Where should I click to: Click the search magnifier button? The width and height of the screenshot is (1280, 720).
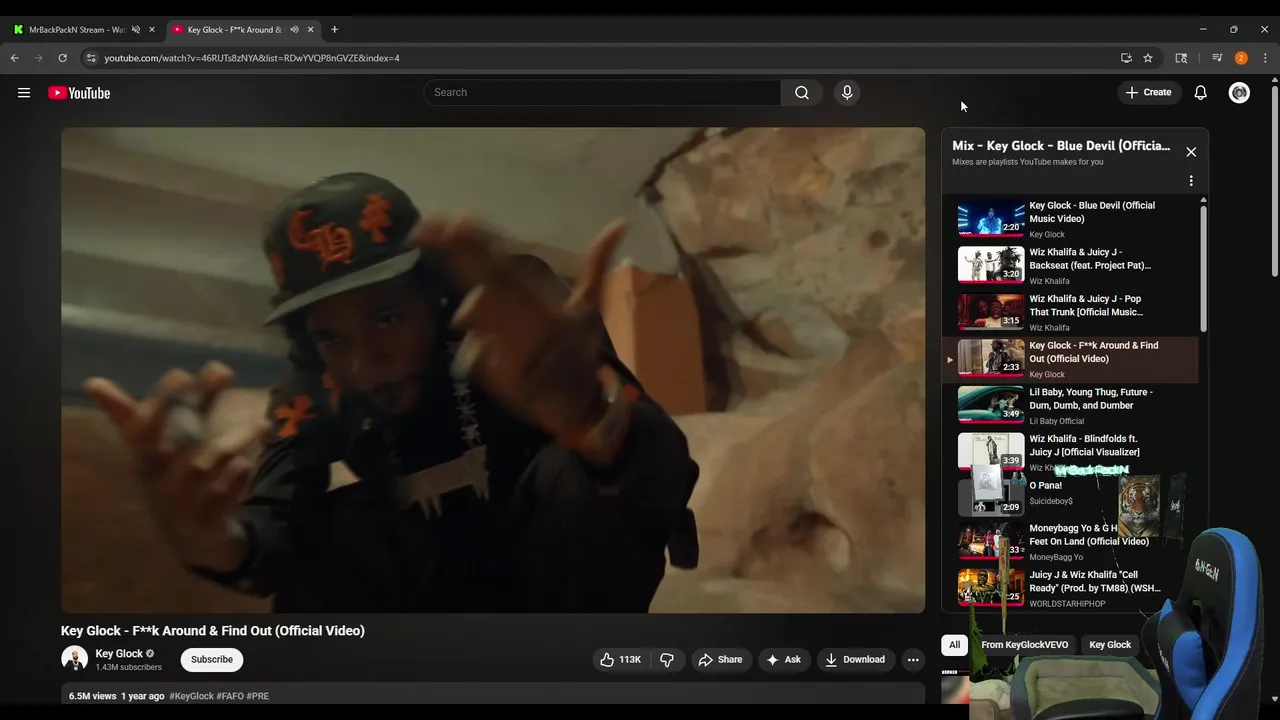click(802, 93)
